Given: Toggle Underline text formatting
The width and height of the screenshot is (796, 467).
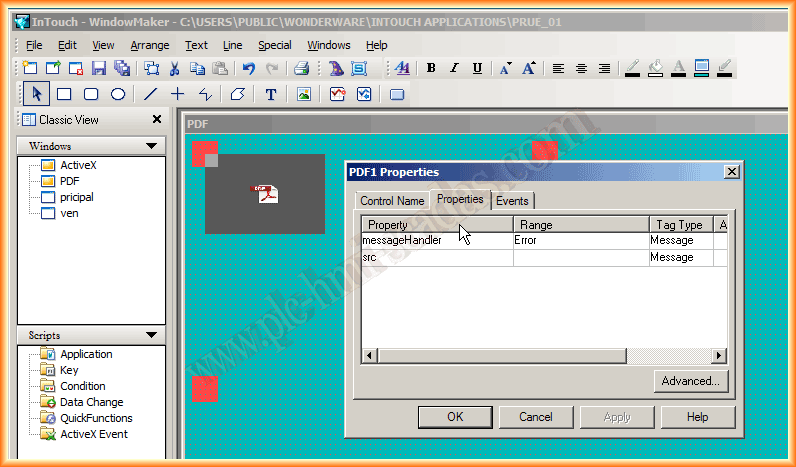Looking at the screenshot, I should (x=477, y=68).
